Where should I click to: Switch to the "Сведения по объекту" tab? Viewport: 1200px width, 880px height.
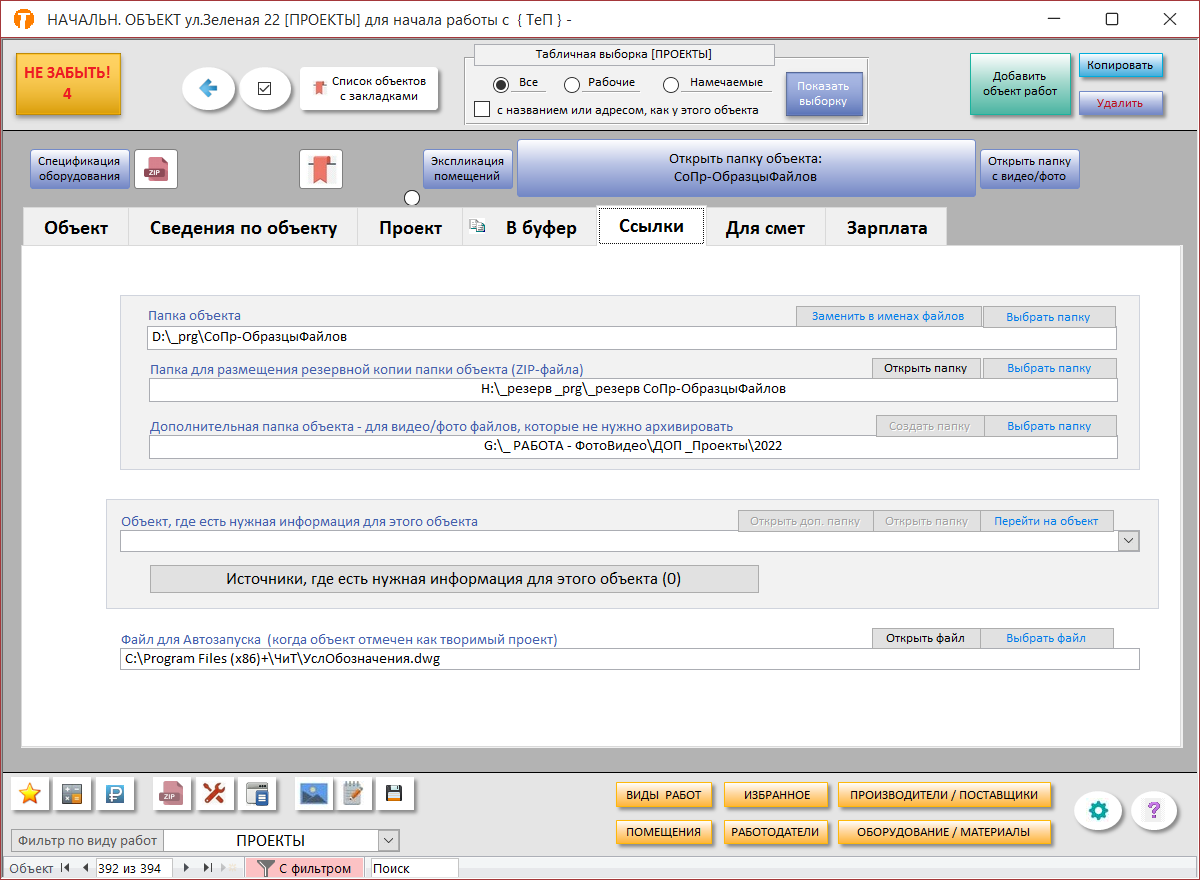point(243,227)
